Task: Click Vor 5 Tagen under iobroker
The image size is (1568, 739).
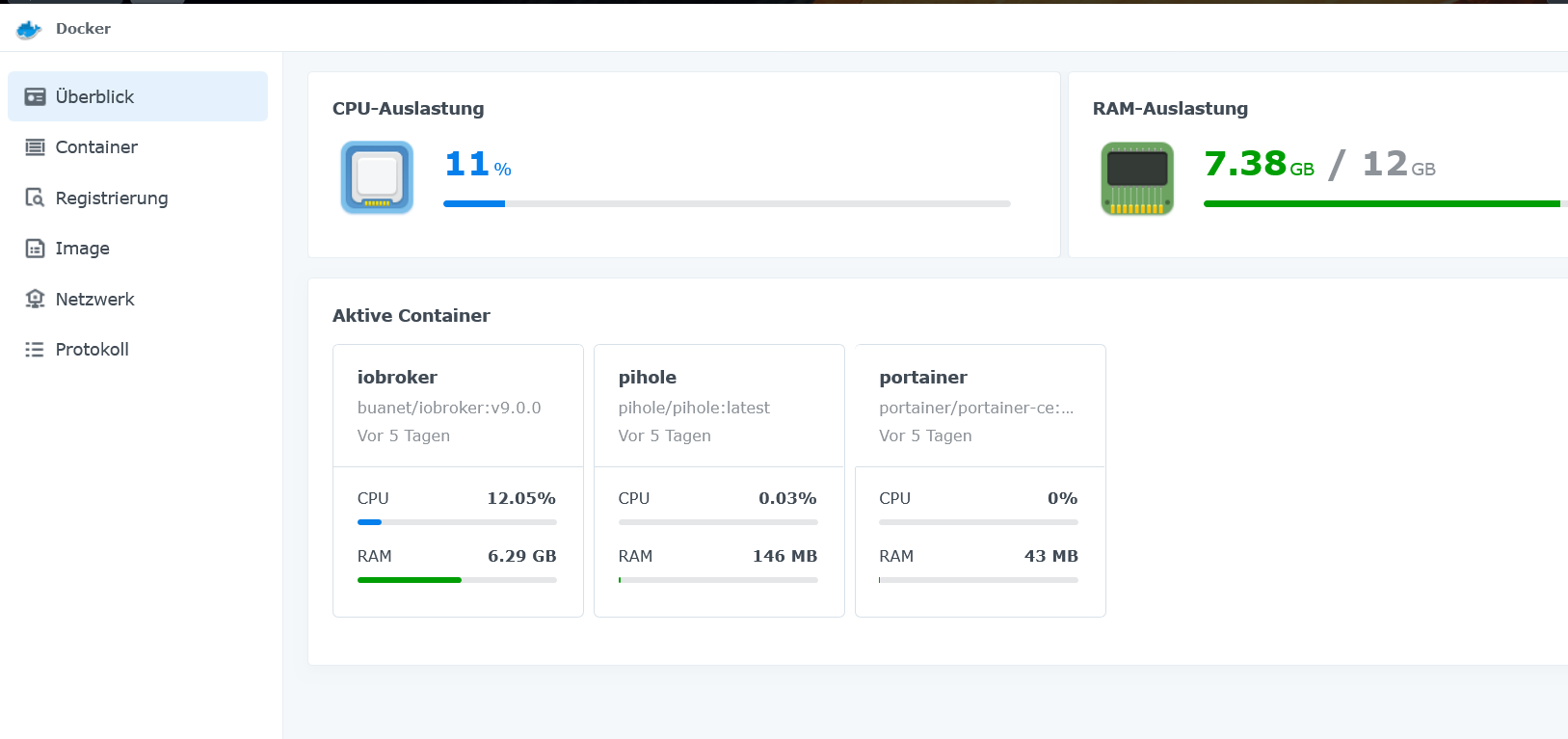Action: point(404,435)
